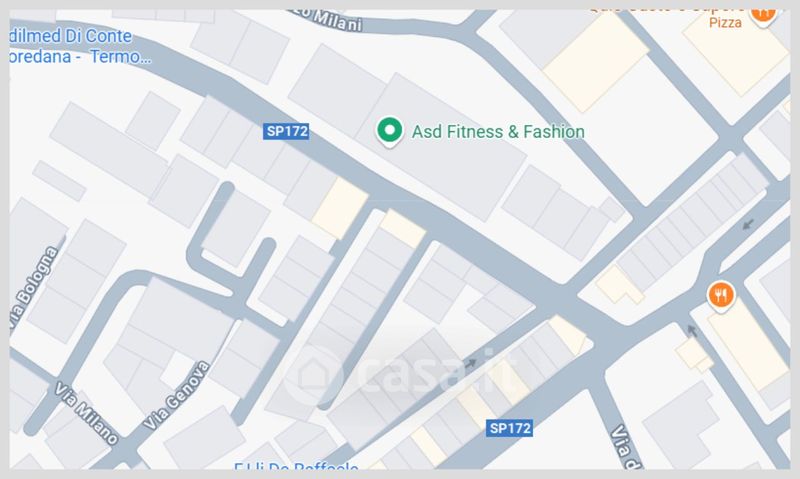Image resolution: width=800 pixels, height=479 pixels.
Task: Click the lower SP172 road shield
Action: point(510,428)
